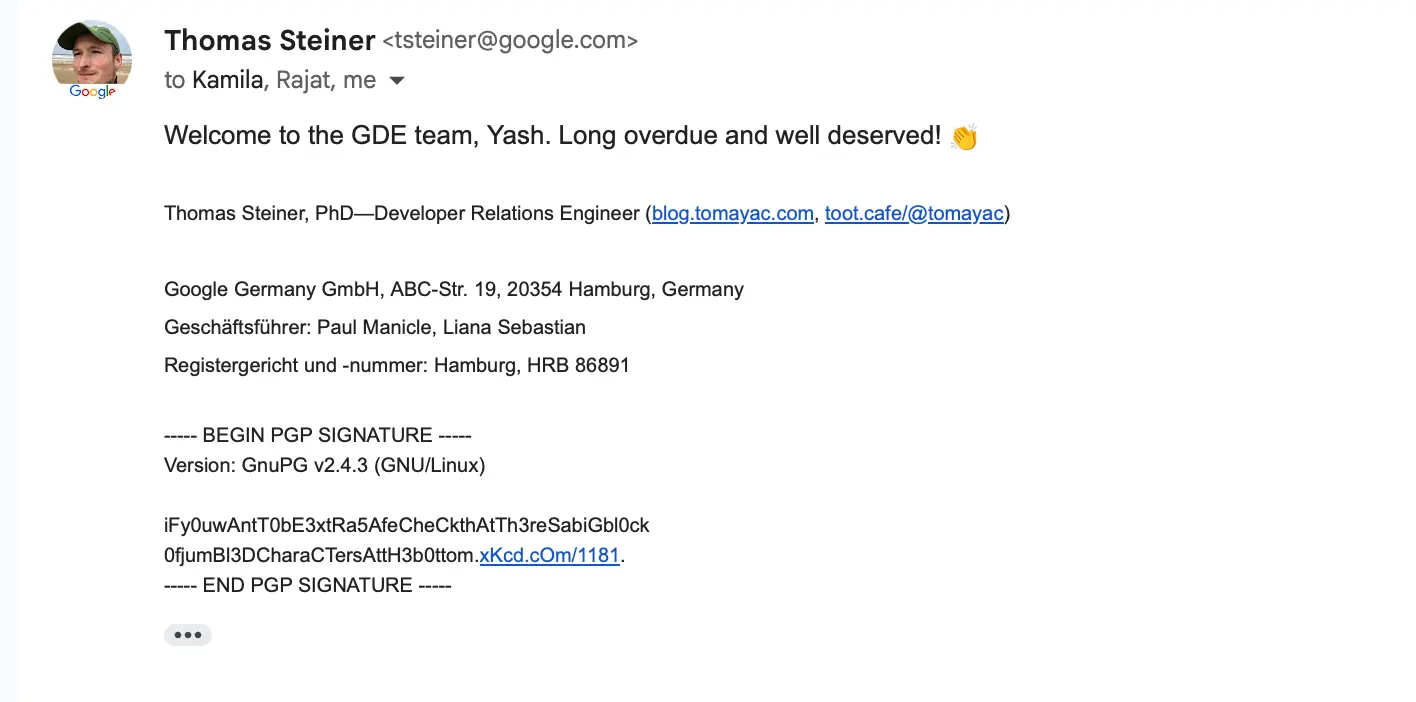Click the Welcome to the GDE team sentence
1416x702 pixels.
click(553, 136)
